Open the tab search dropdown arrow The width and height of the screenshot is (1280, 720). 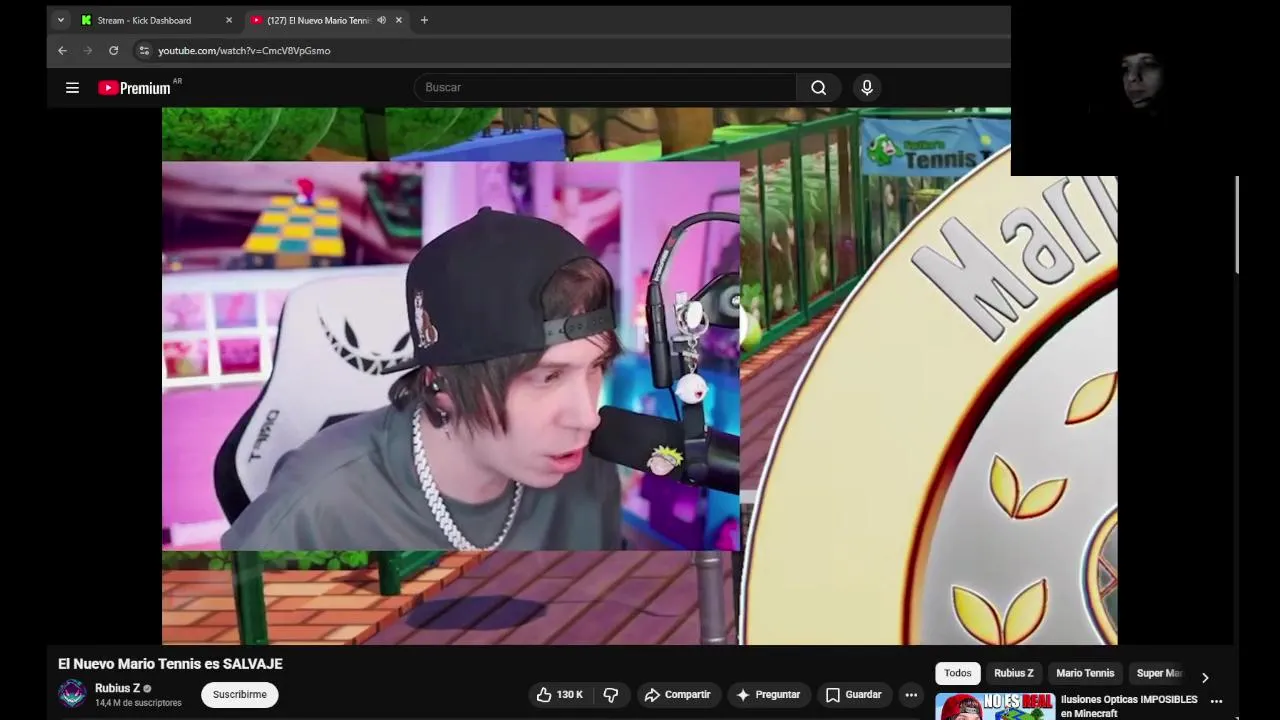coord(60,20)
